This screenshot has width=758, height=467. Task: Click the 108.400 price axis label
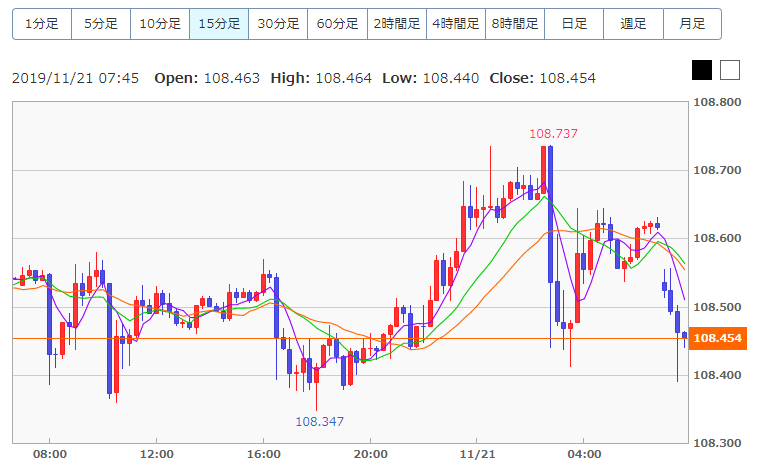pos(717,375)
